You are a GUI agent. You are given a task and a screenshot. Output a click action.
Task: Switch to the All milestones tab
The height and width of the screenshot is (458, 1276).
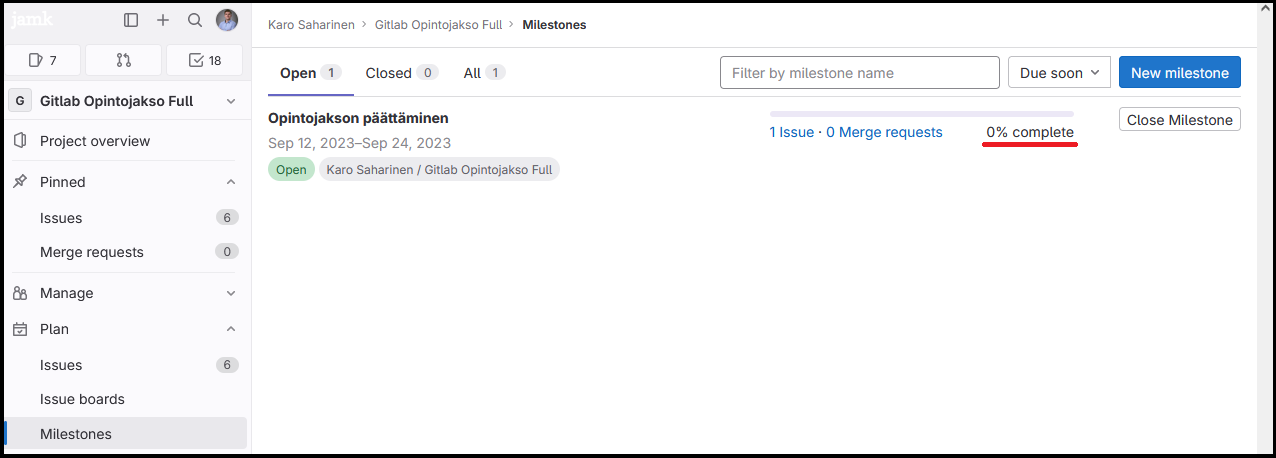(483, 73)
